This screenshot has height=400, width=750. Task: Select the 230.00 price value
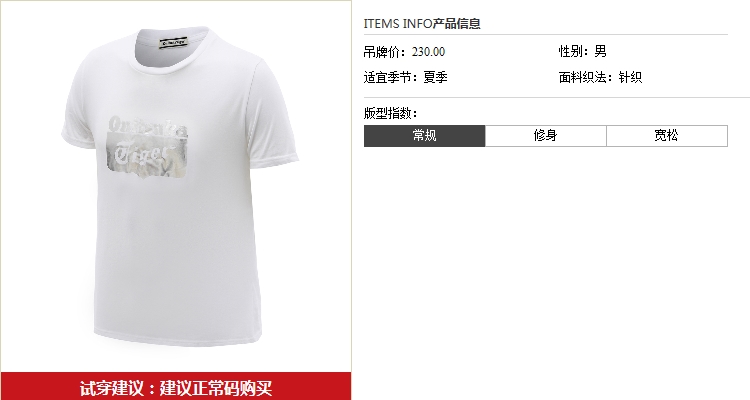tap(428, 52)
